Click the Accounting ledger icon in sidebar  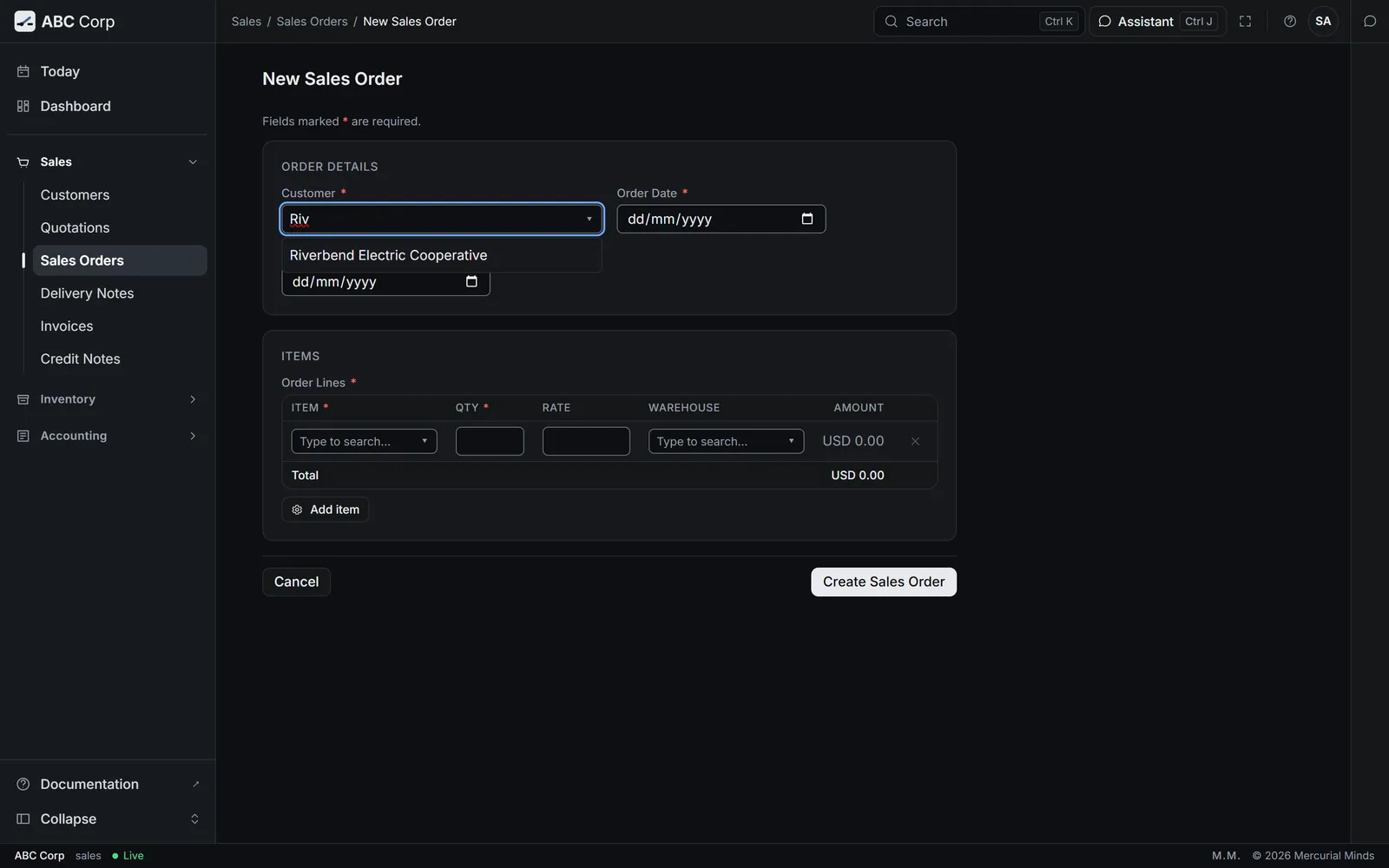(x=23, y=436)
